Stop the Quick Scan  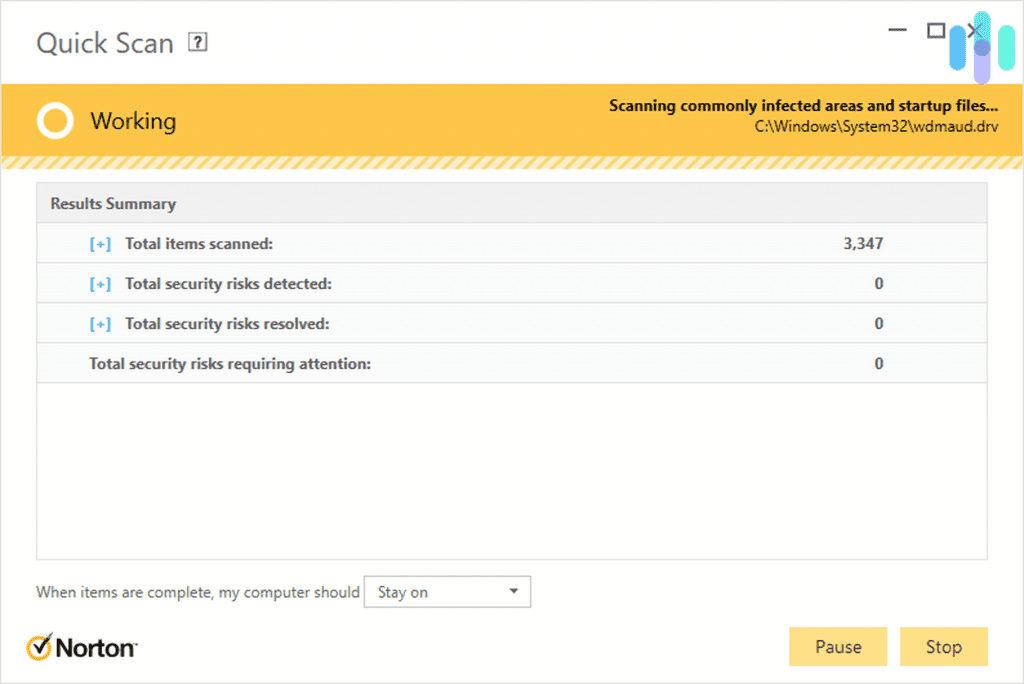[943, 647]
